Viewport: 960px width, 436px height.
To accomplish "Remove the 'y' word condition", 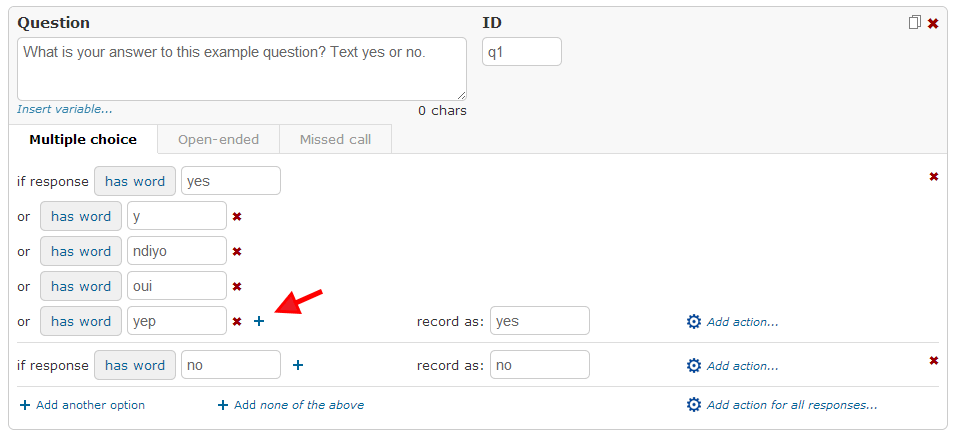I will [237, 216].
